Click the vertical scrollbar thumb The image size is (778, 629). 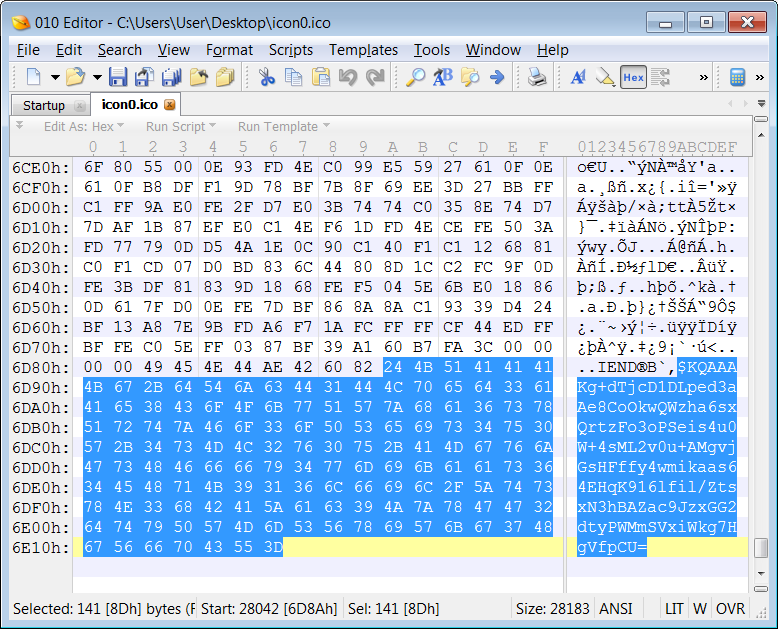[x=761, y=547]
